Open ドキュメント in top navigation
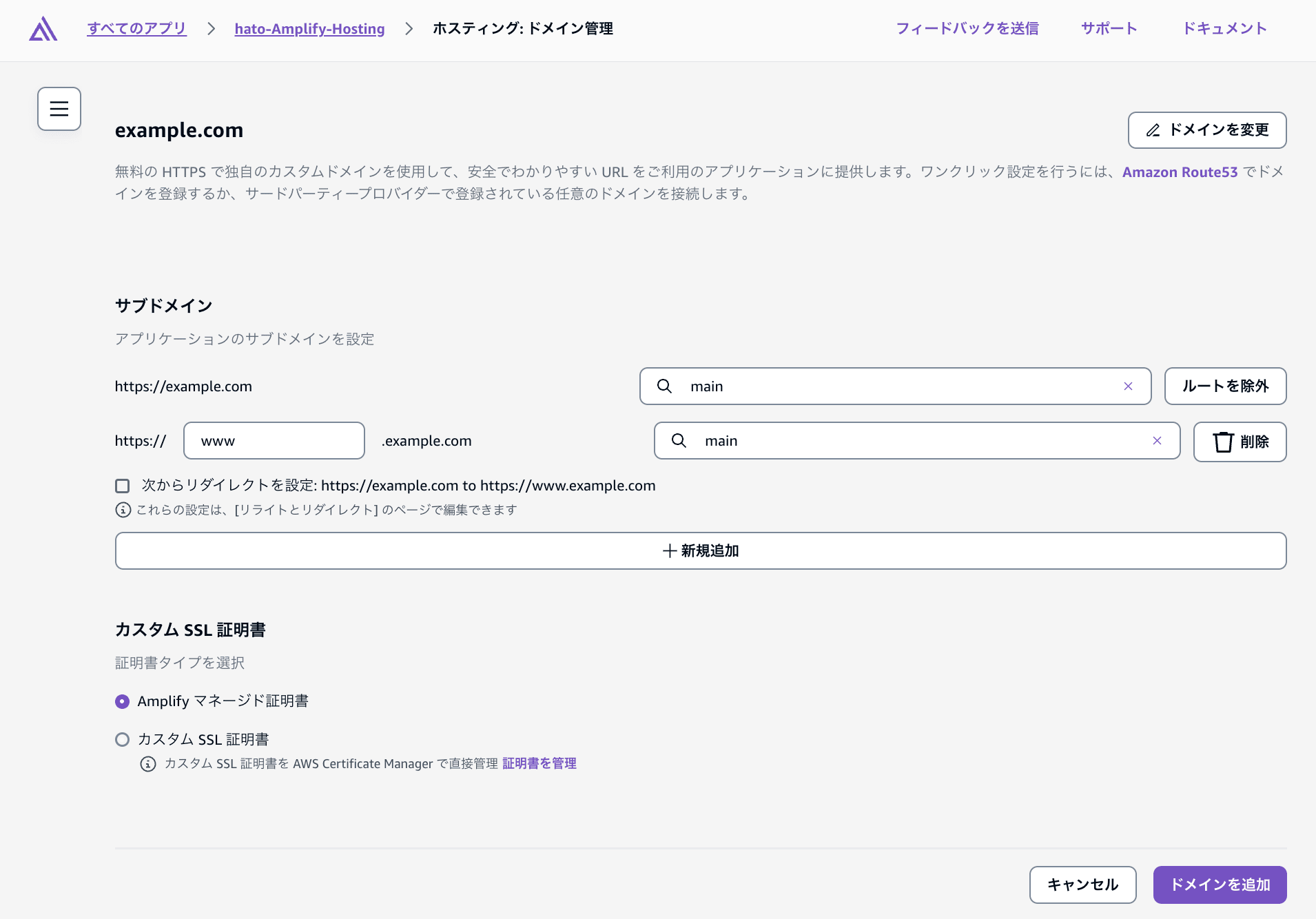 click(x=1224, y=28)
